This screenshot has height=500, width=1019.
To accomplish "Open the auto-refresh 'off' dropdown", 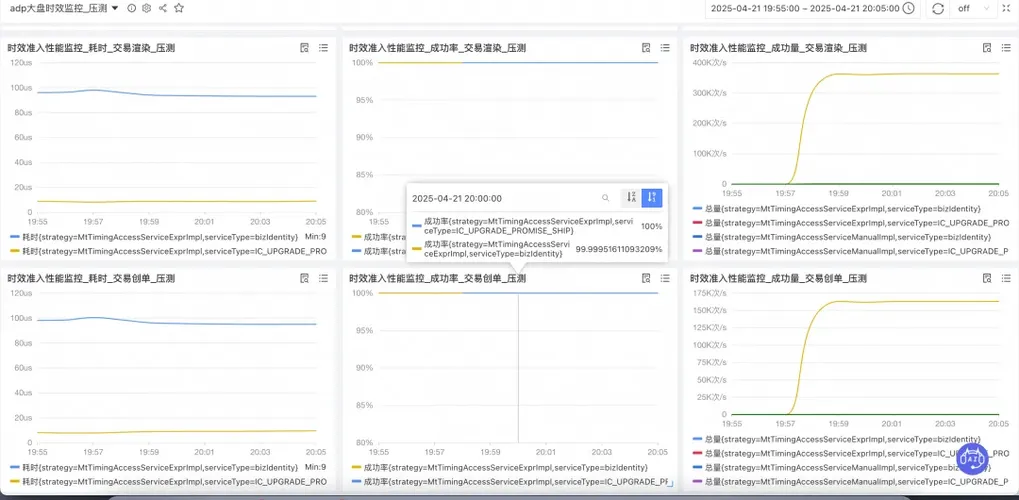I will point(970,8).
